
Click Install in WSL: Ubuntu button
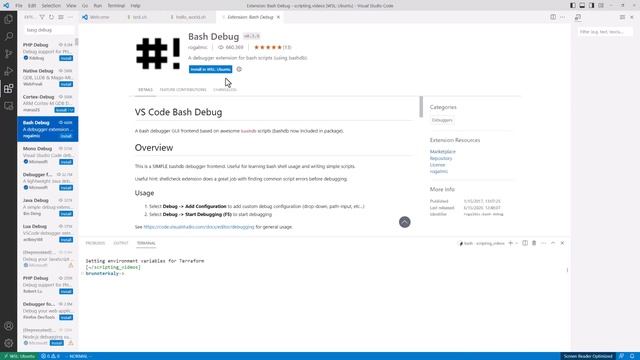(210, 69)
